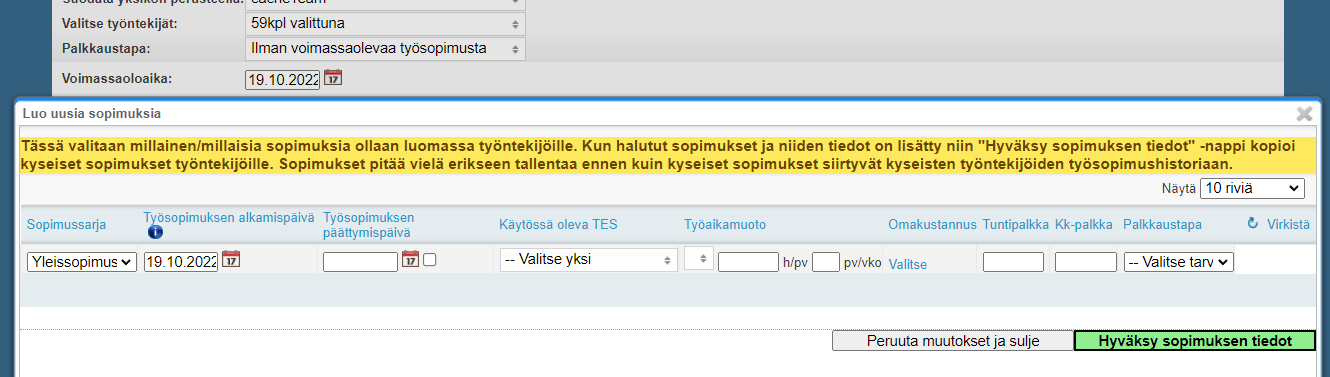Click the Virkistä refresh icon

click(1252, 224)
